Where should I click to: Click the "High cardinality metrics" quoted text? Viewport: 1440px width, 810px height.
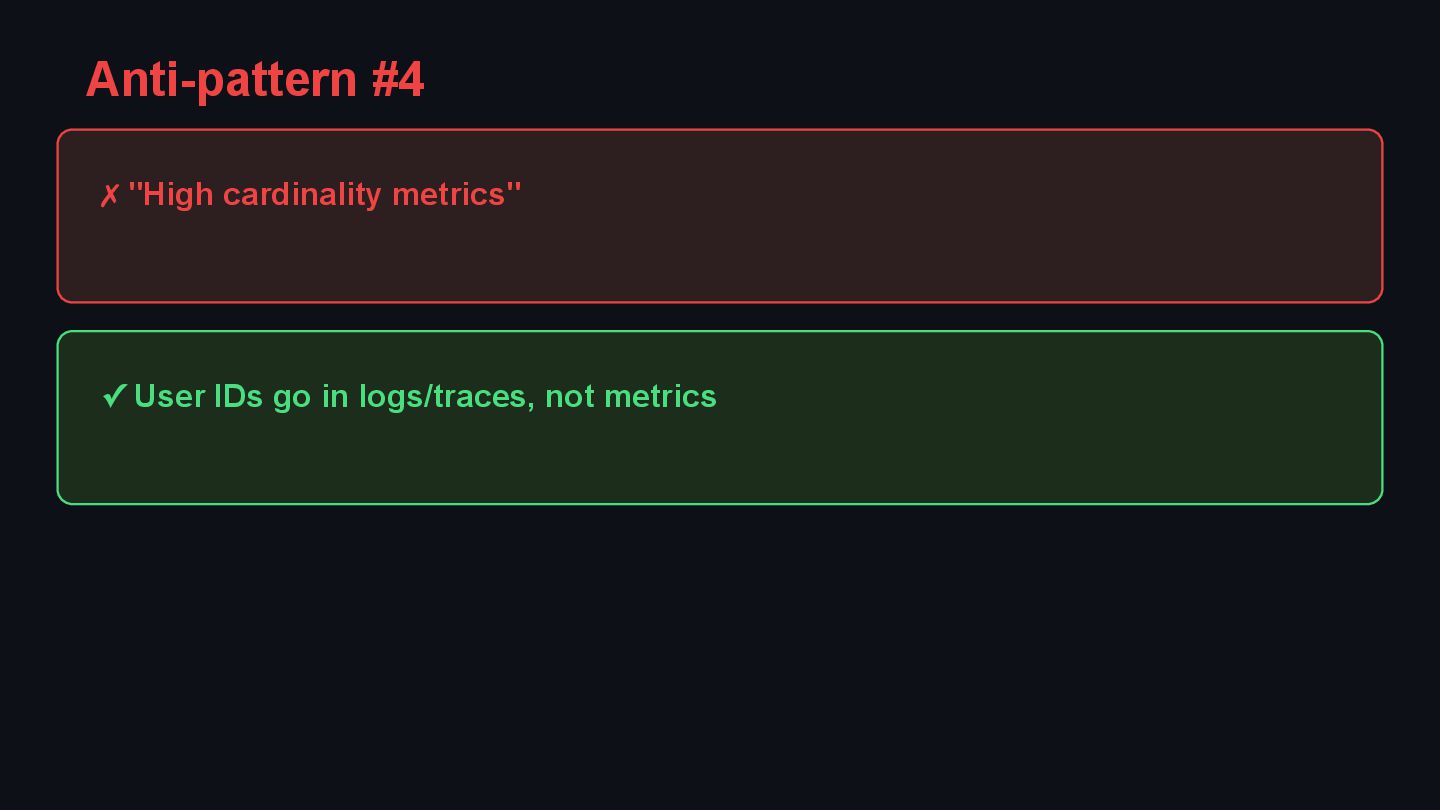coord(324,194)
